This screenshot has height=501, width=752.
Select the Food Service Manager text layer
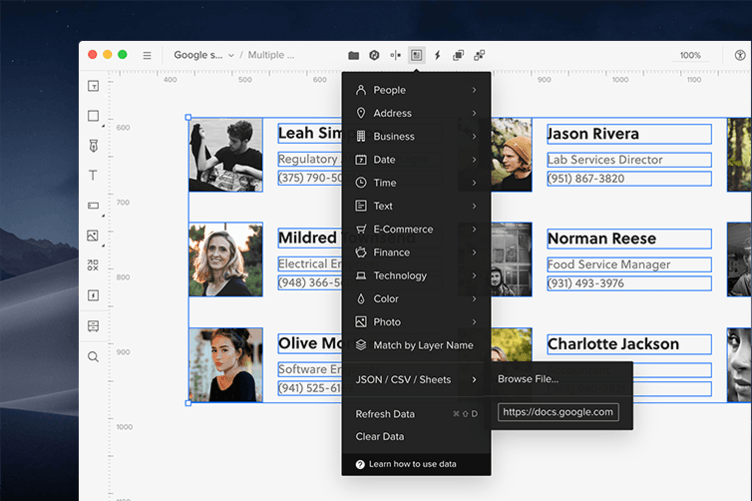point(629,265)
